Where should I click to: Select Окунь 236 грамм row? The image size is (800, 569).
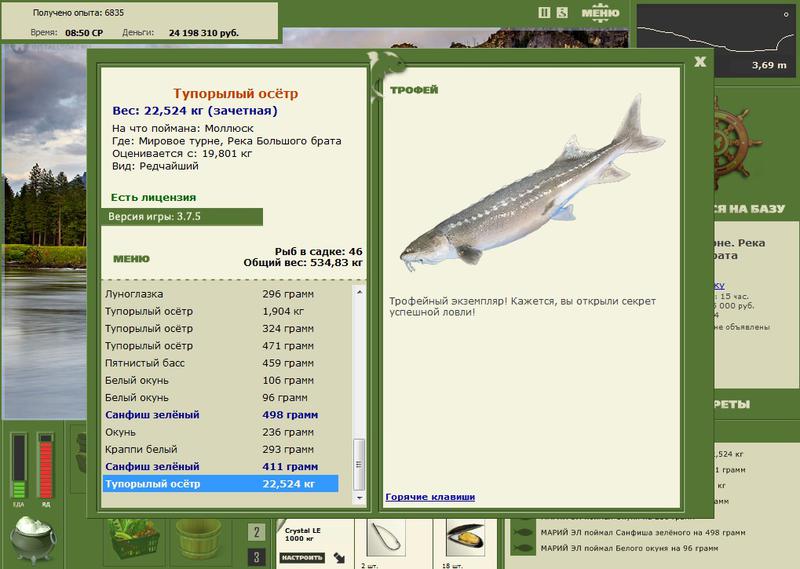(x=220, y=432)
